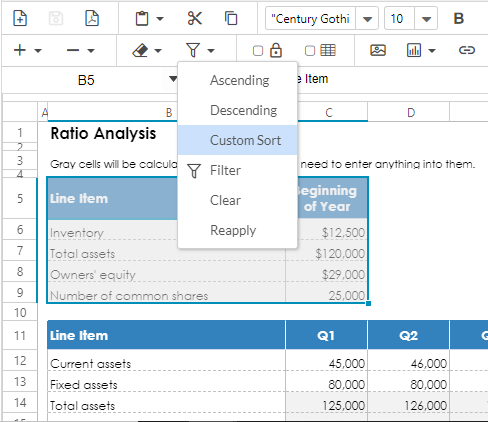Select the Q1 header cell
The height and width of the screenshot is (422, 488).
tap(326, 335)
